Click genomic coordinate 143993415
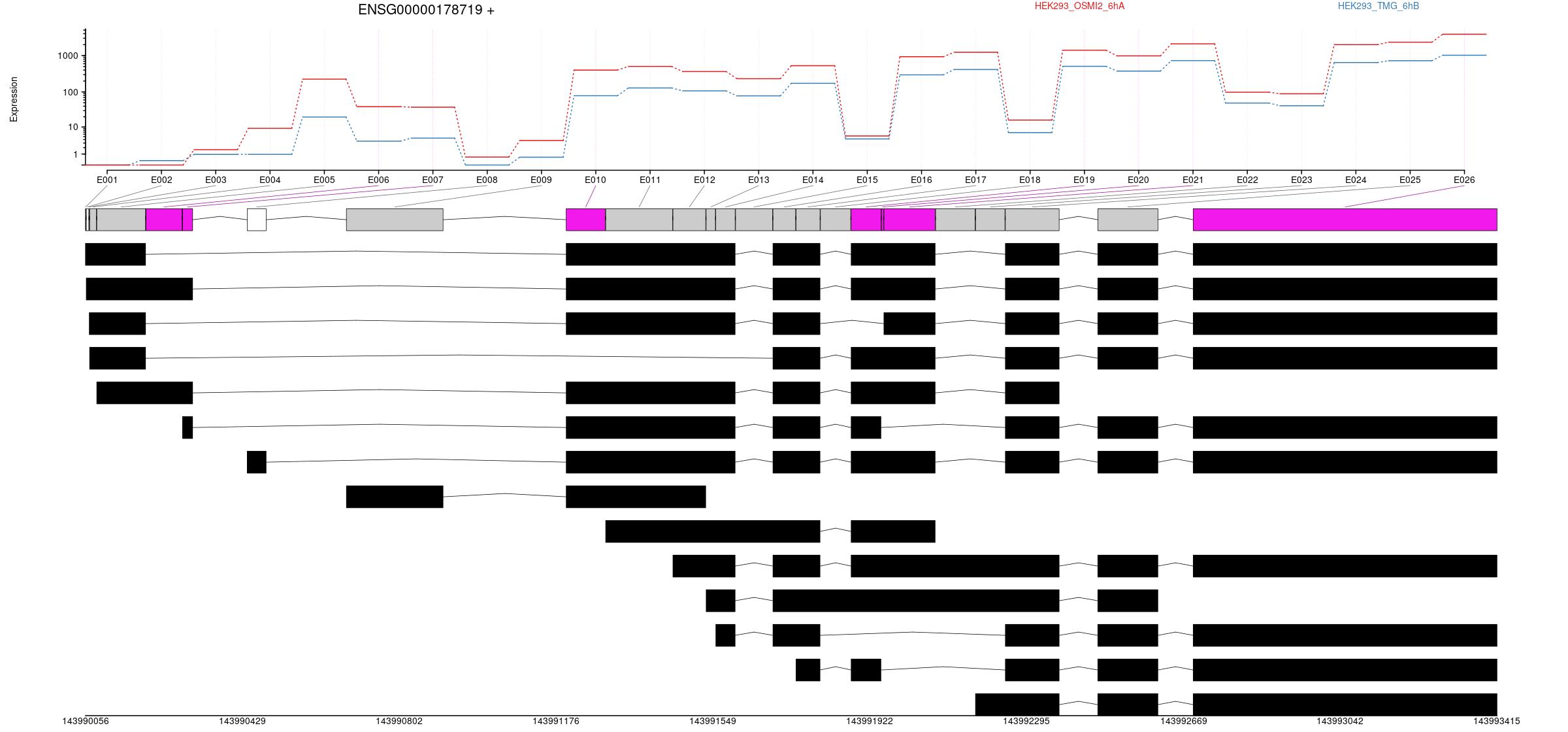The image size is (1568, 732). [x=1497, y=721]
